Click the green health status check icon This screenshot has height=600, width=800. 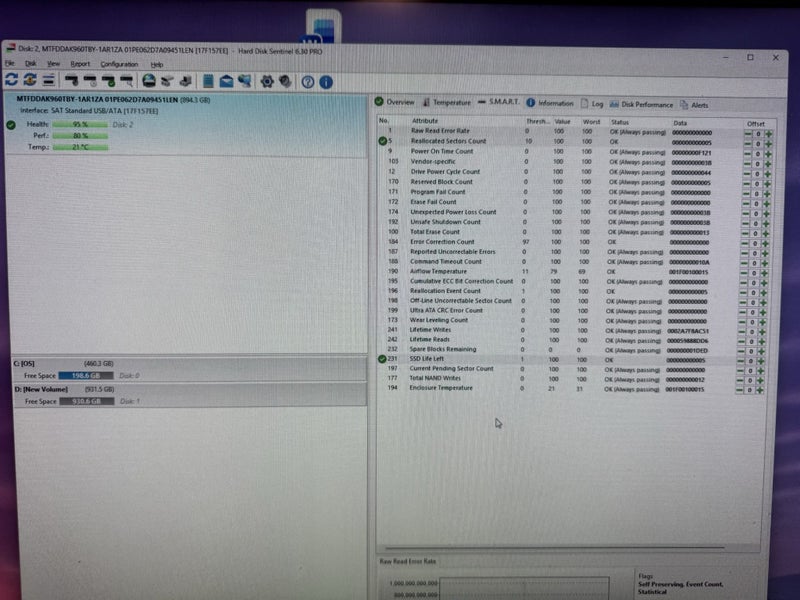coord(11,124)
